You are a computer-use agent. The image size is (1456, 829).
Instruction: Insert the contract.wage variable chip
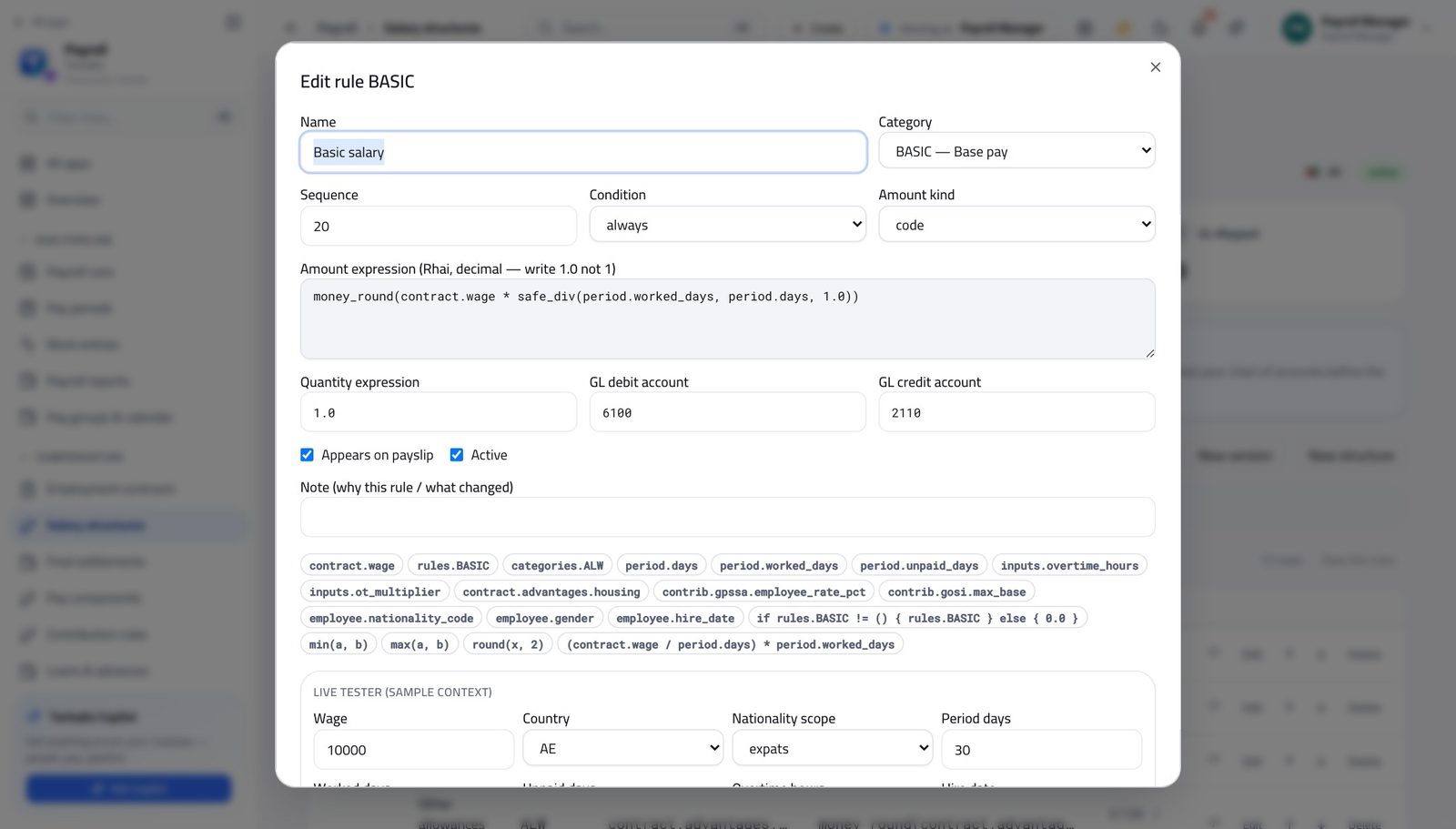coord(352,566)
